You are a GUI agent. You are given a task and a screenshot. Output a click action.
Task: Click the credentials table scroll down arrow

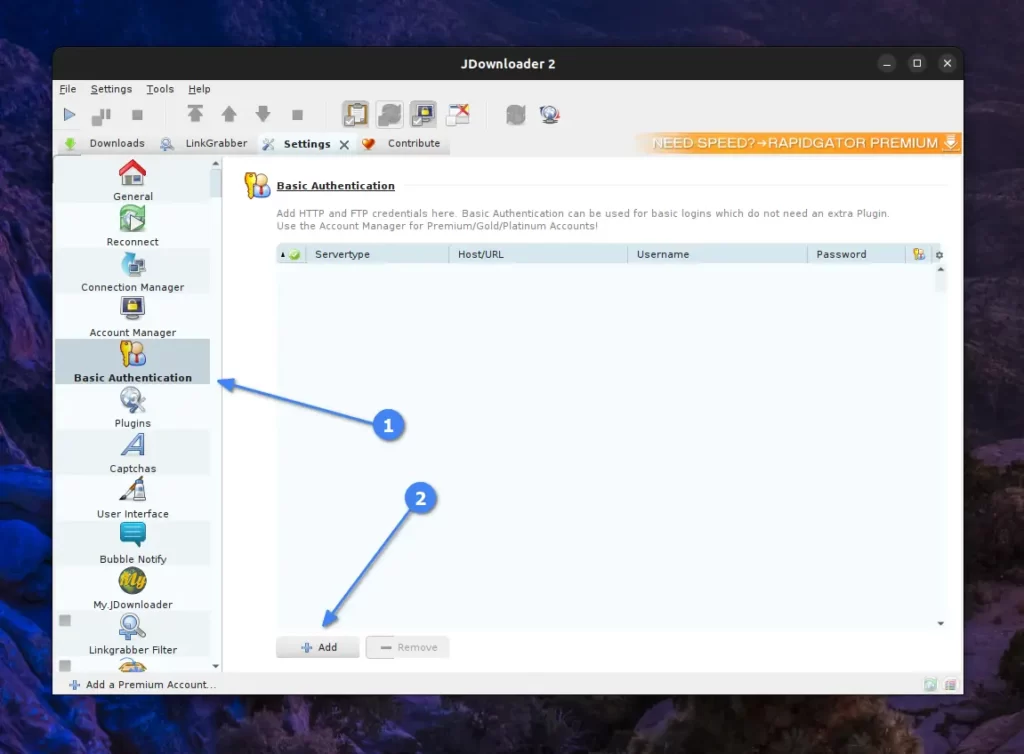940,623
